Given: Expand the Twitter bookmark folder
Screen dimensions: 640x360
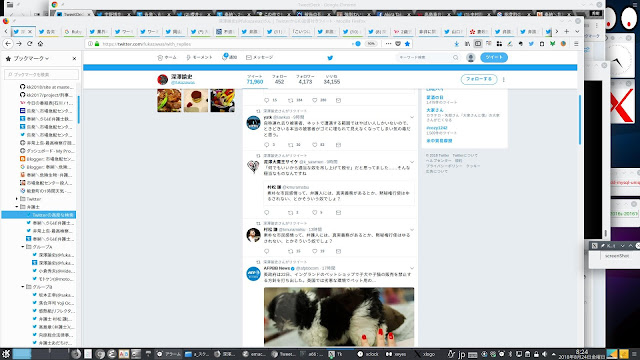Looking at the screenshot, I should coord(17,199).
